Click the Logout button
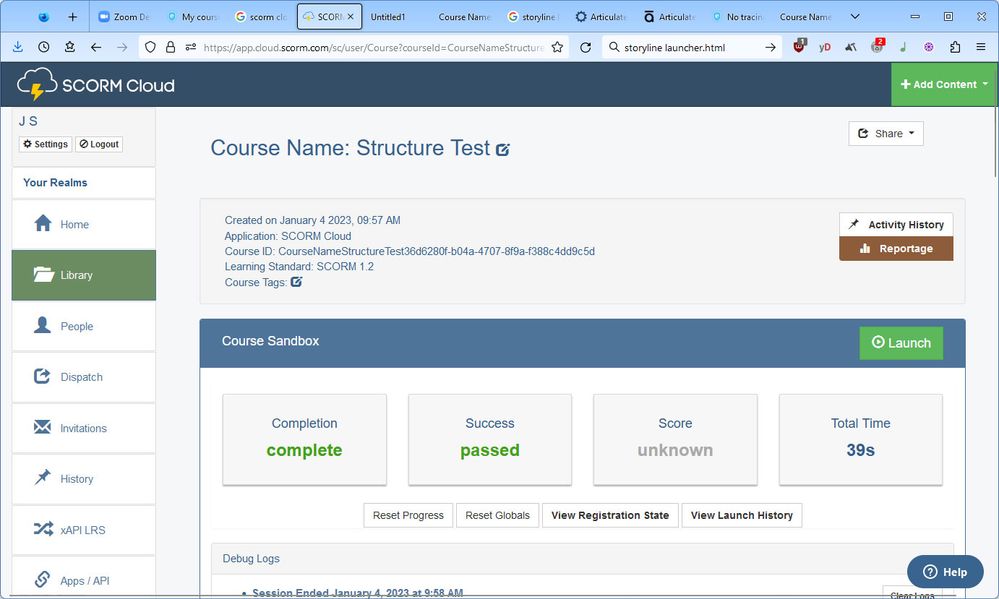This screenshot has width=999, height=599. 99,144
